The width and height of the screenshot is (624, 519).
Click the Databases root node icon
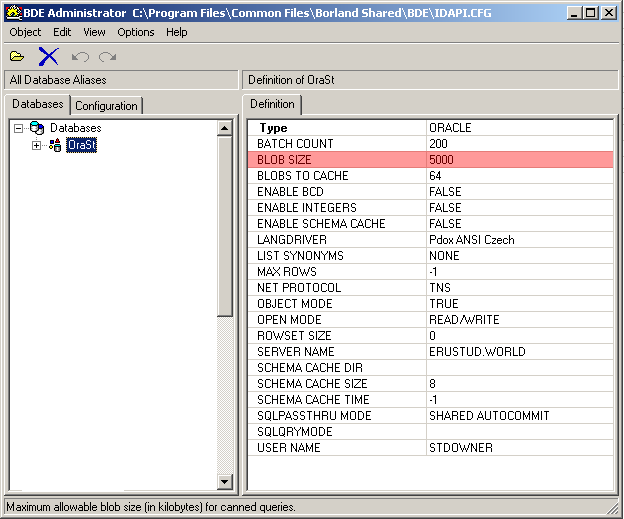pos(37,128)
